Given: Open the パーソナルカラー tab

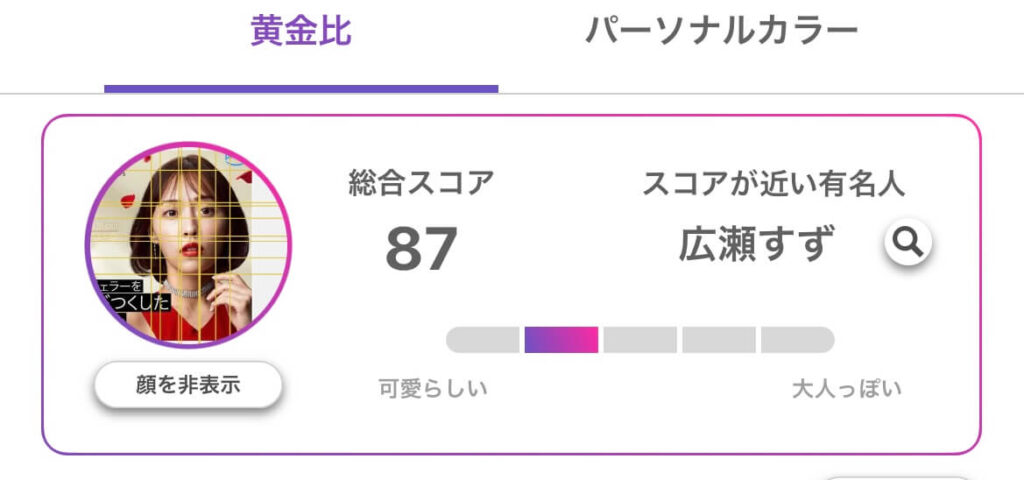Looking at the screenshot, I should pos(721,31).
